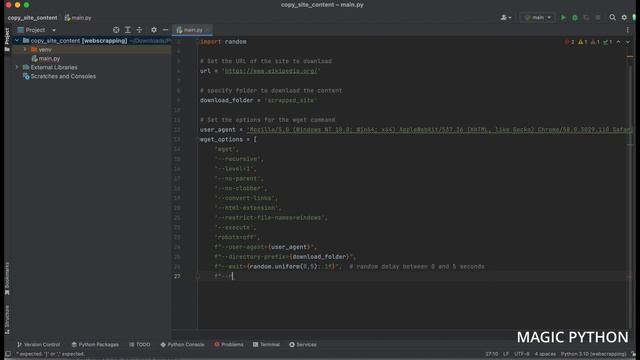Run the main configuration with the green play button
The width and height of the screenshot is (640, 360).
[563, 18]
